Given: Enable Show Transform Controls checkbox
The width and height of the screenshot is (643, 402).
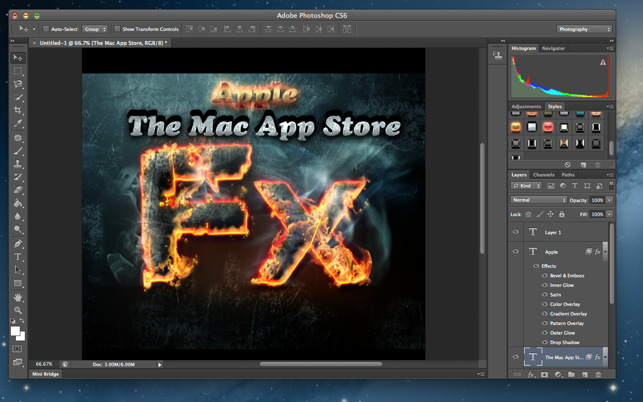Looking at the screenshot, I should pyautogui.click(x=117, y=29).
